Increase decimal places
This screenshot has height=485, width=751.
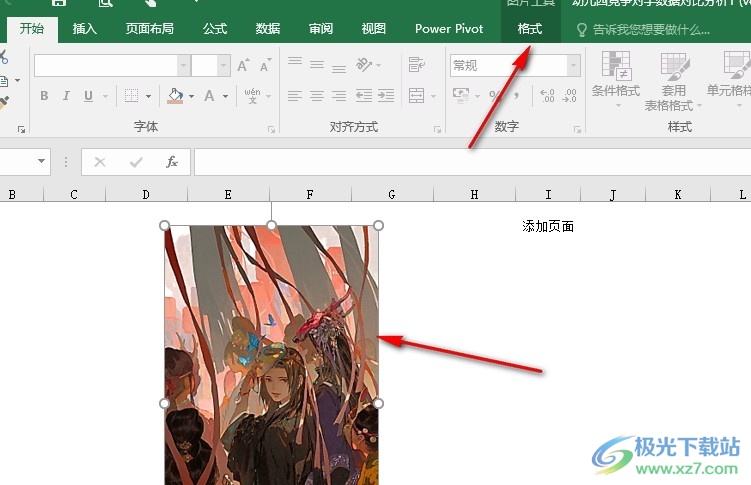click(547, 95)
